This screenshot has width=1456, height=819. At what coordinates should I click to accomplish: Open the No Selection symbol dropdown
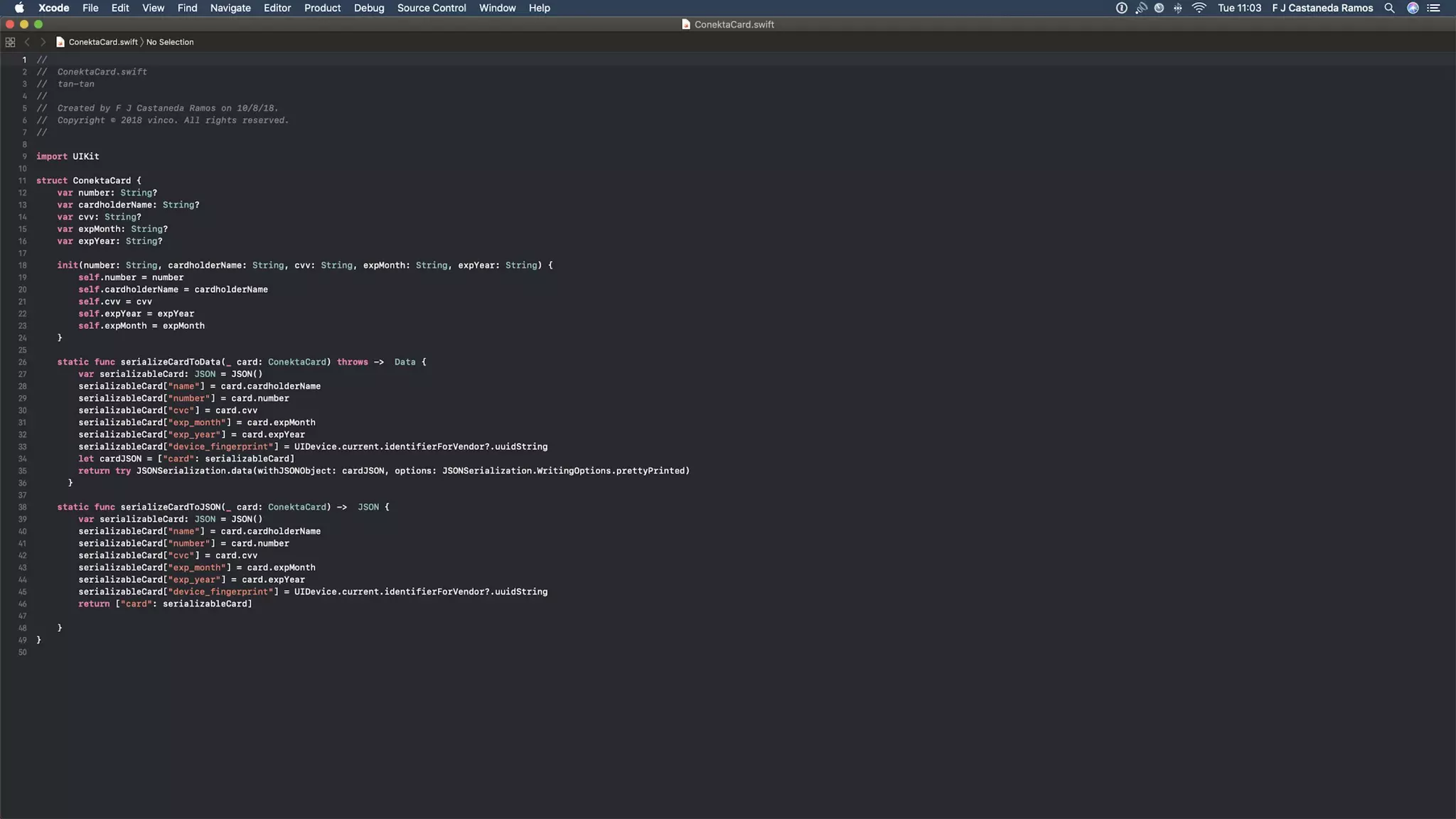click(170, 42)
